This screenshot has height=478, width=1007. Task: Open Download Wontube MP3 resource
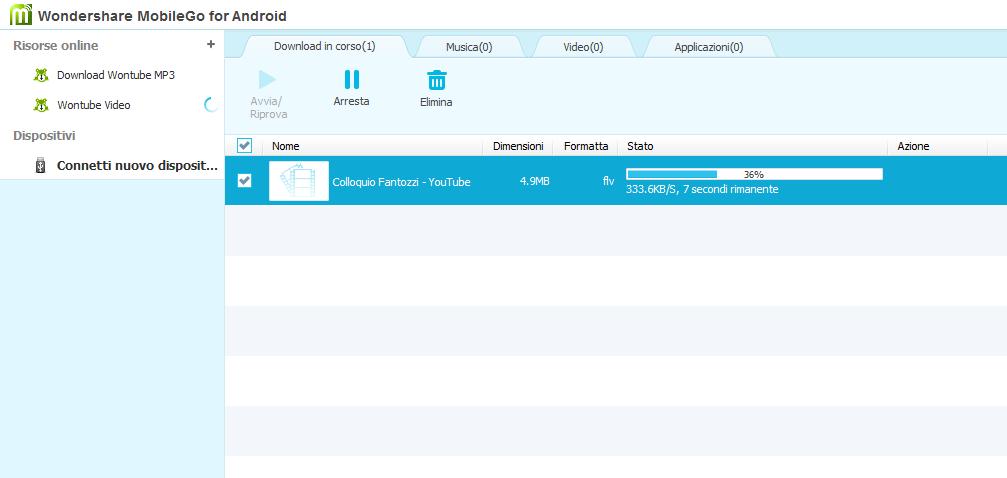116,75
